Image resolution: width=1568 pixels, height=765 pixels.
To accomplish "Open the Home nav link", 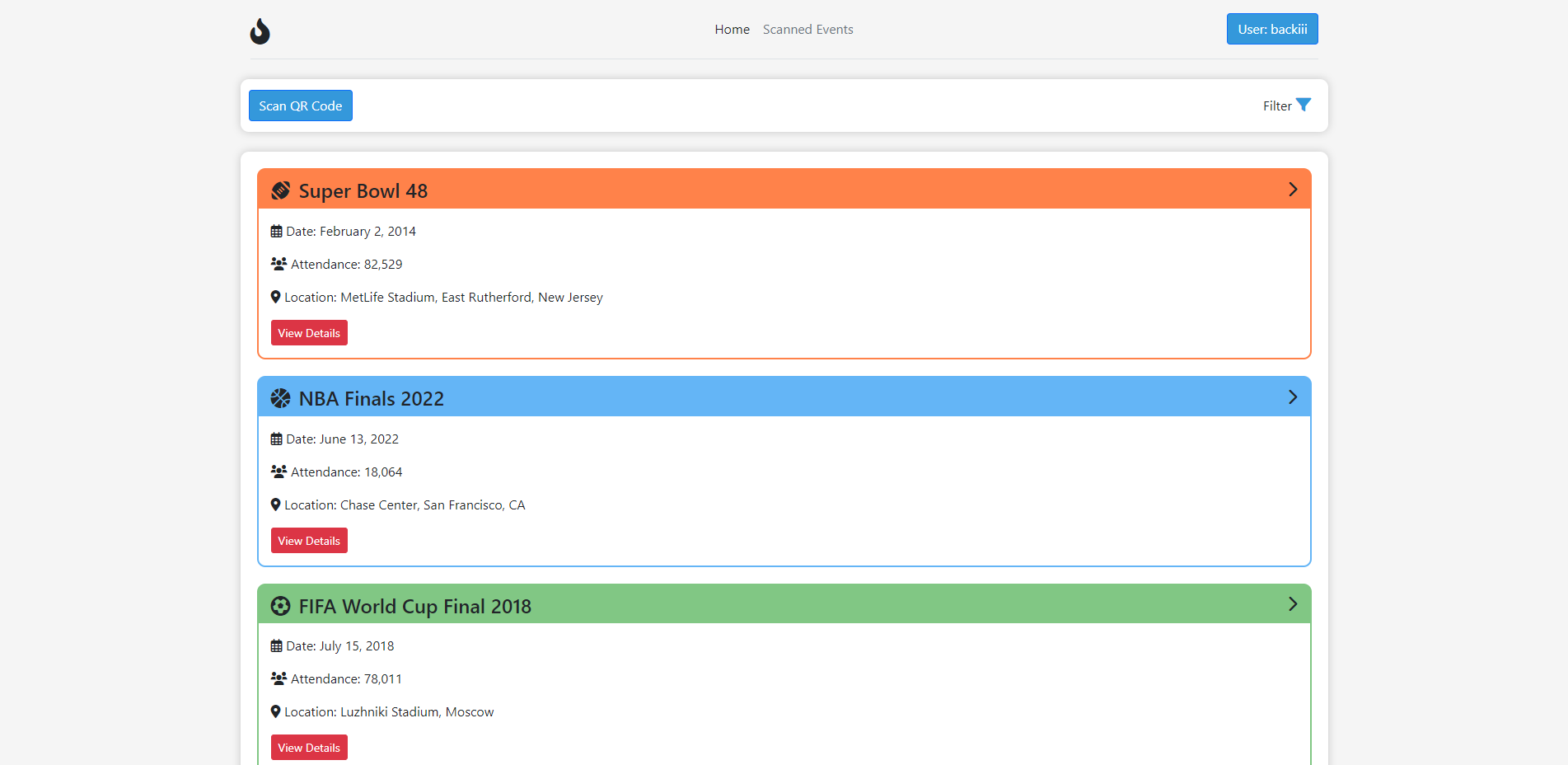I will [732, 30].
